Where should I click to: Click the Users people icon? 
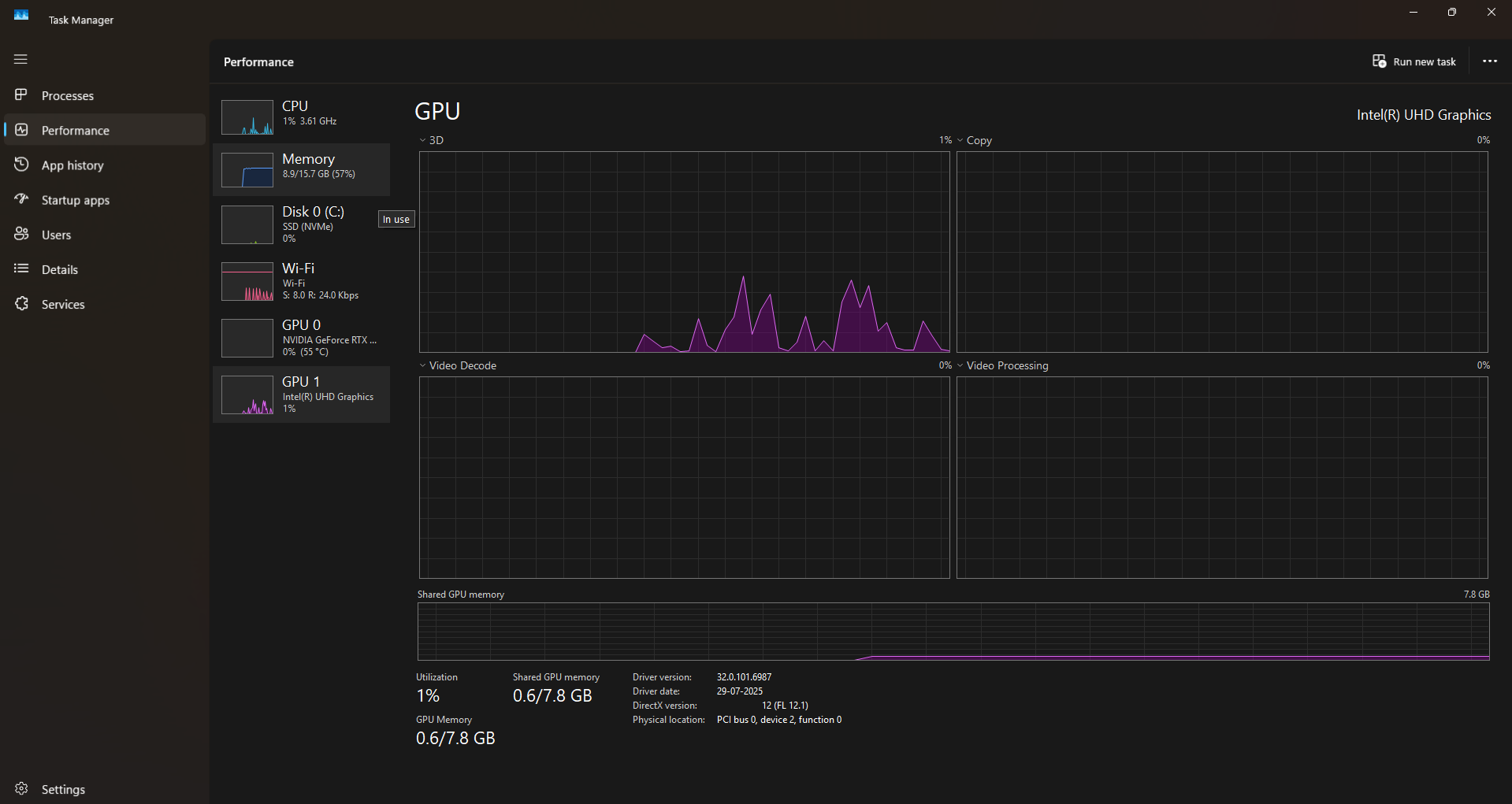21,234
